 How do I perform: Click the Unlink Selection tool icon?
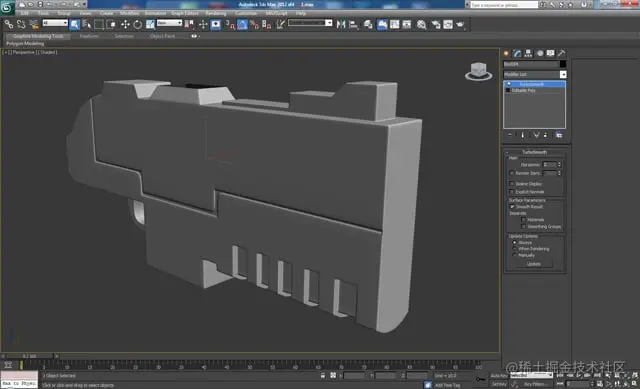(x=21, y=24)
